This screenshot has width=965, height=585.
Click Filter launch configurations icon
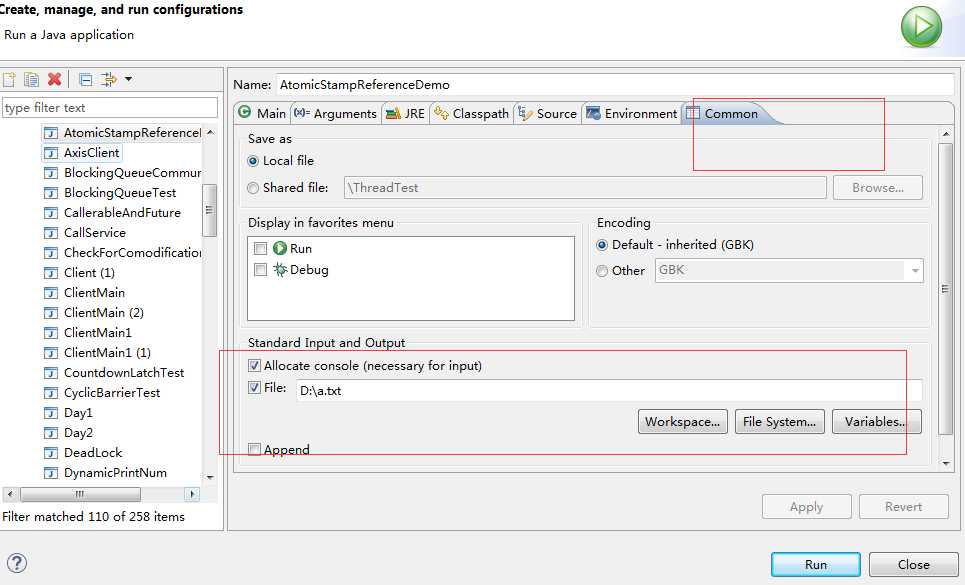(x=108, y=79)
